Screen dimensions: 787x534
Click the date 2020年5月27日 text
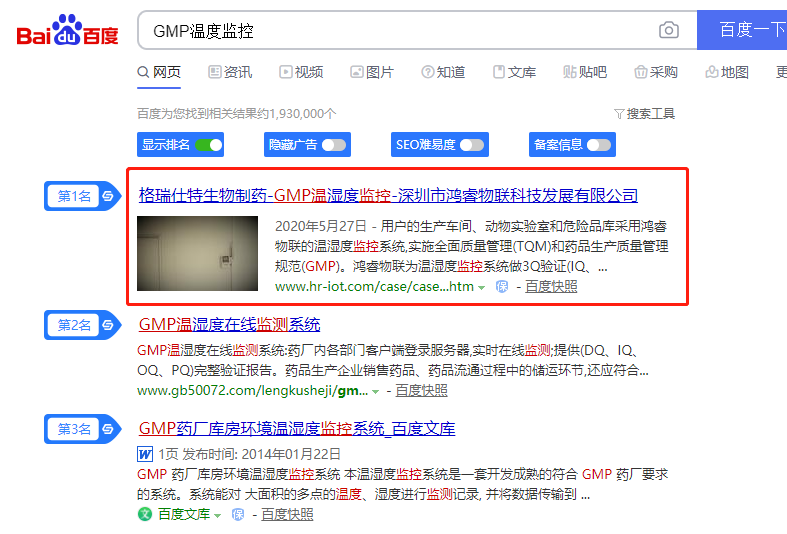321,226
